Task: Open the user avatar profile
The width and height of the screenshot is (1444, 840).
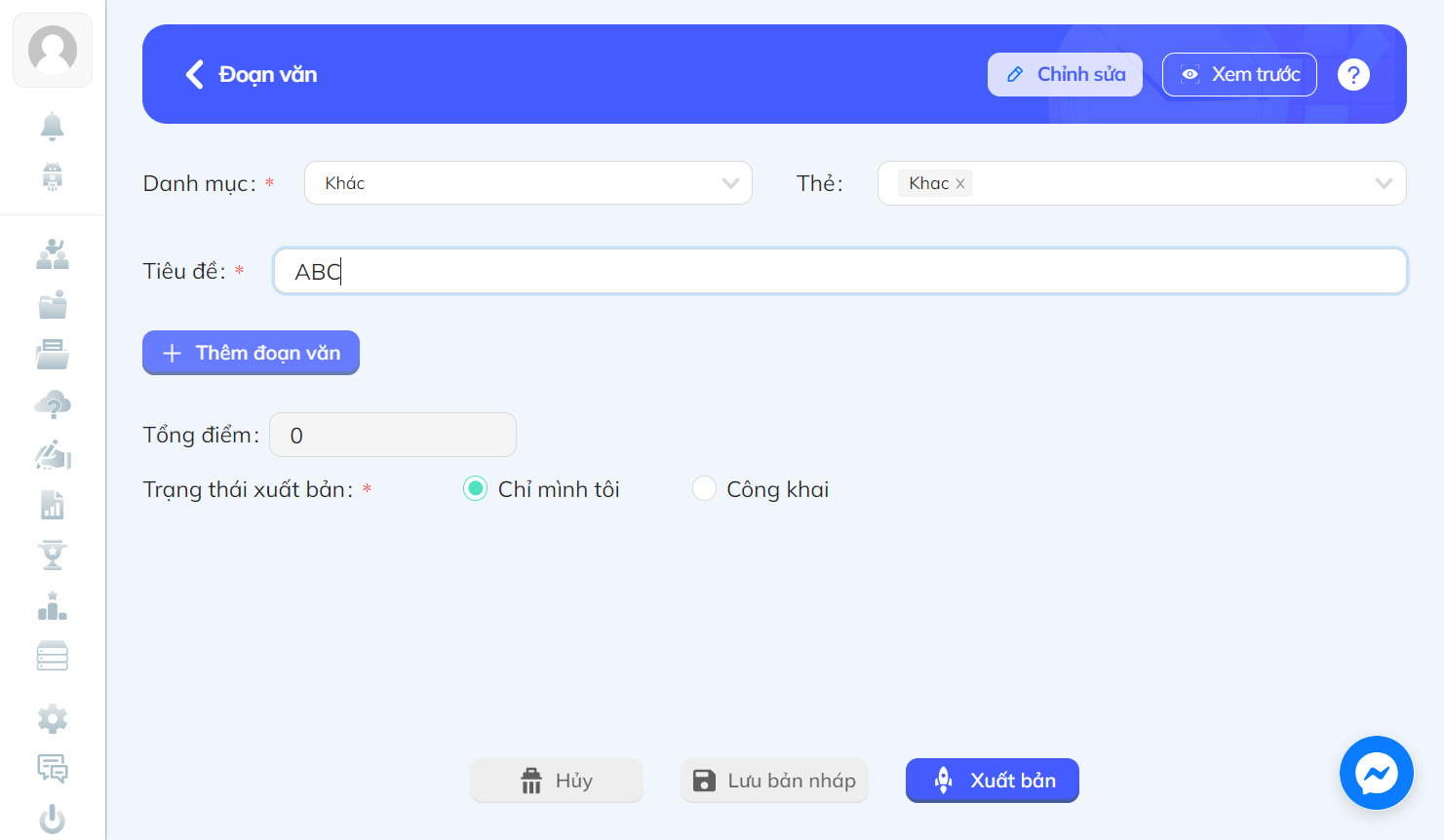Action: (x=53, y=51)
